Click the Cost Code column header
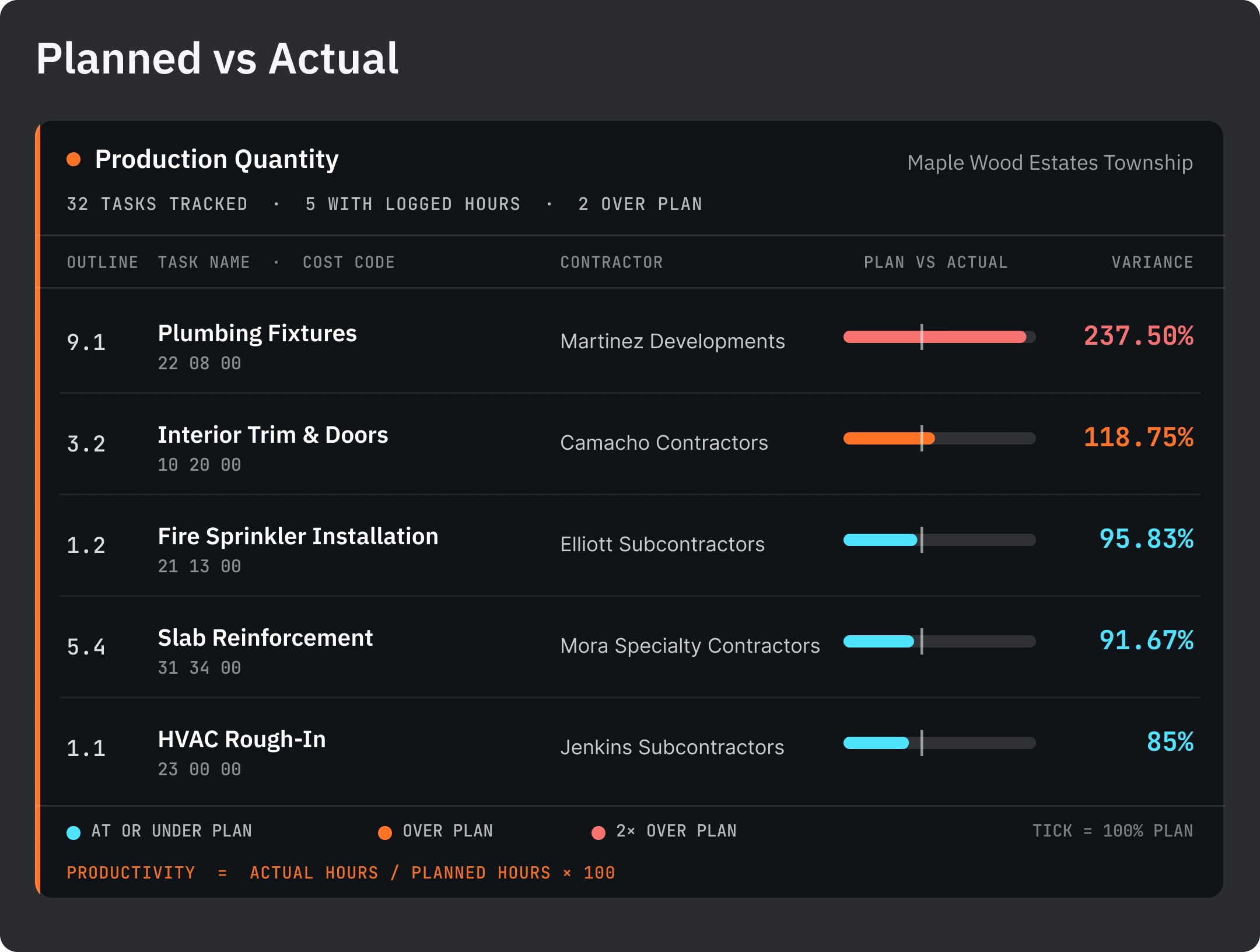Viewport: 1260px width, 952px height. click(x=349, y=262)
